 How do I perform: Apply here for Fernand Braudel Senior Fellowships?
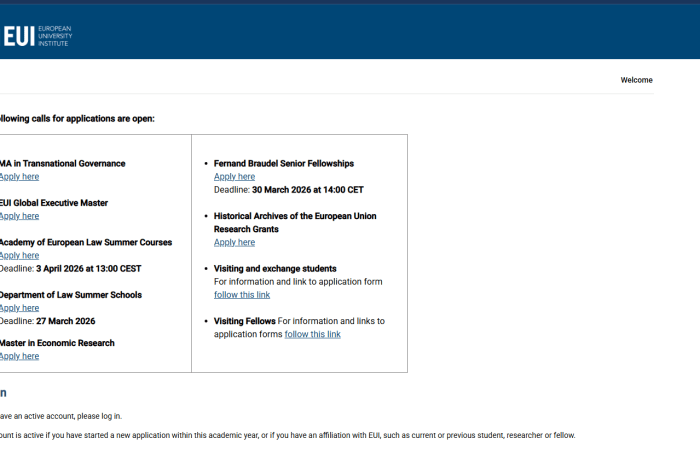click(x=234, y=177)
